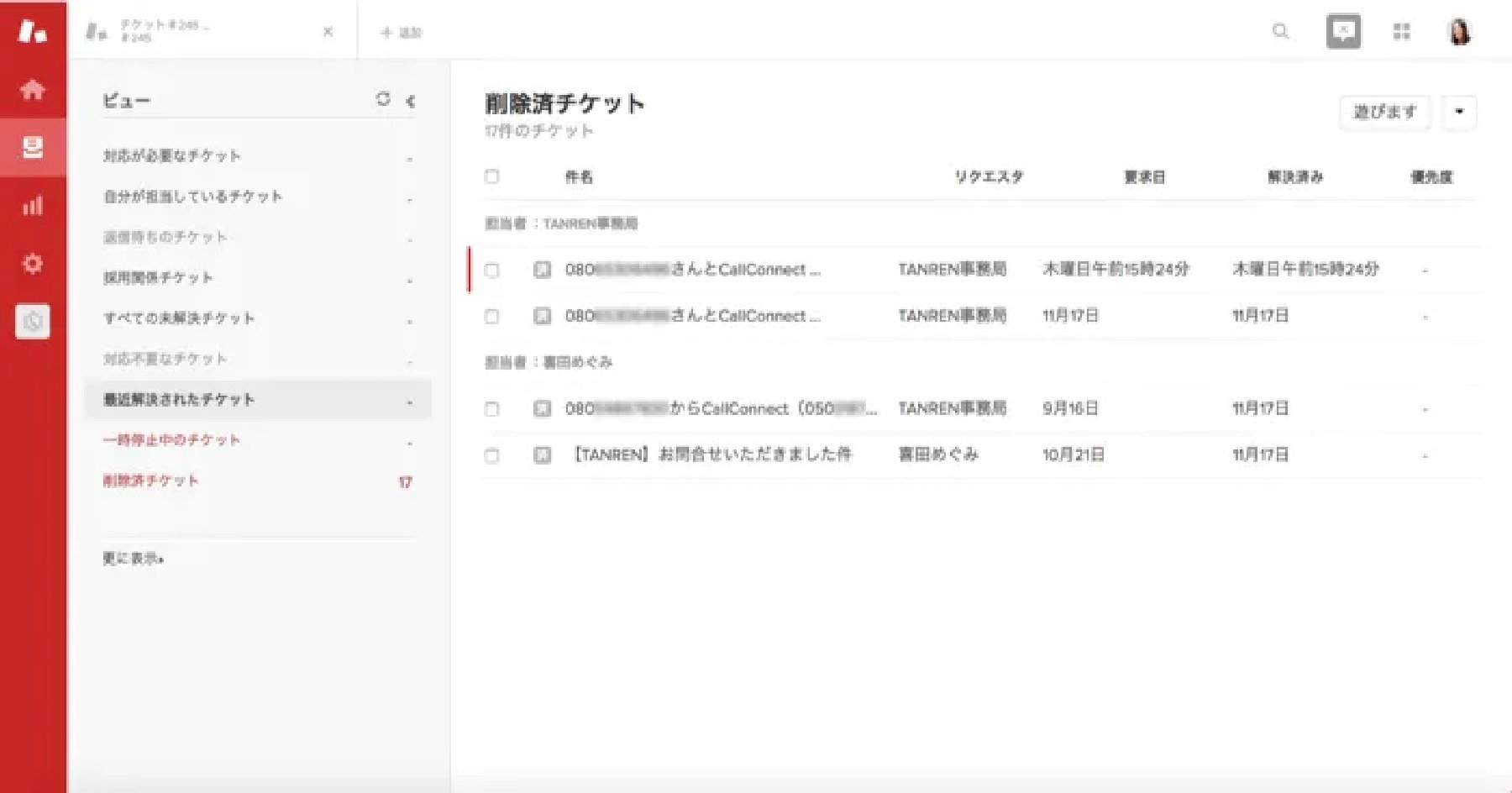Check the 木曜日午前15時24分 ticket checkbox
Image resolution: width=1512 pixels, height=793 pixels.
492,270
